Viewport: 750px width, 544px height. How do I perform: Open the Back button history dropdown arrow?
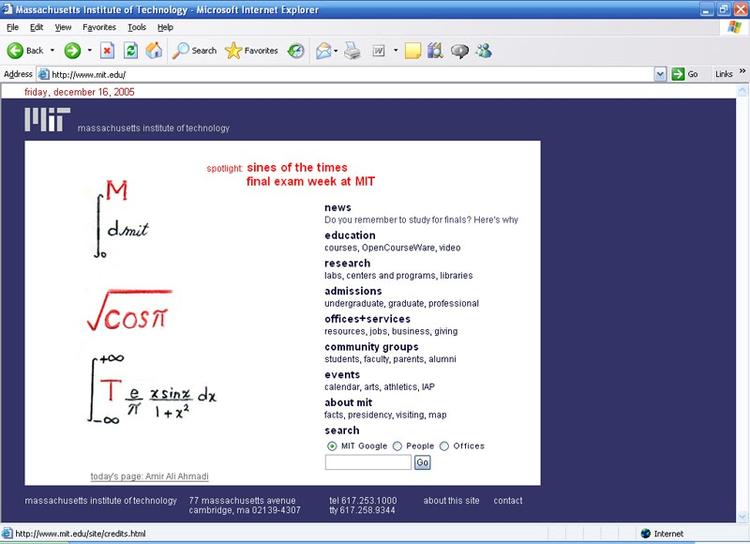52,51
